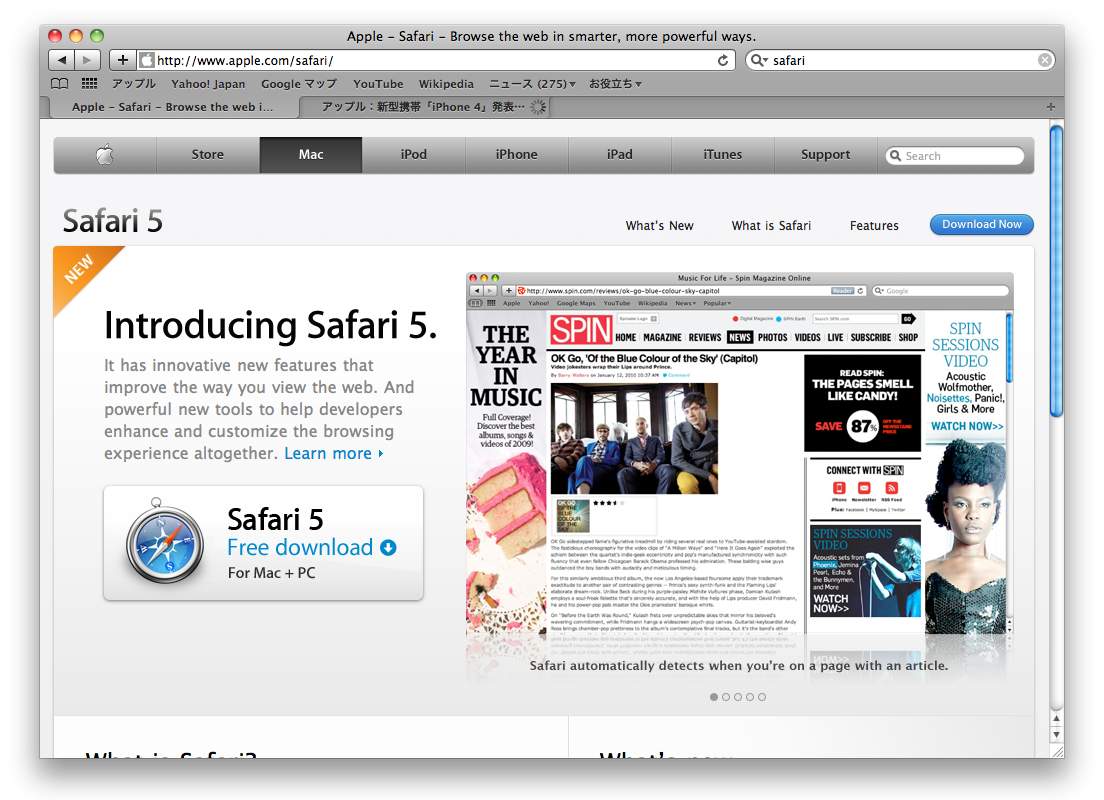This screenshot has width=1104, height=800.
Task: Switch to the アップル iPhone 4 tab
Action: [x=424, y=107]
